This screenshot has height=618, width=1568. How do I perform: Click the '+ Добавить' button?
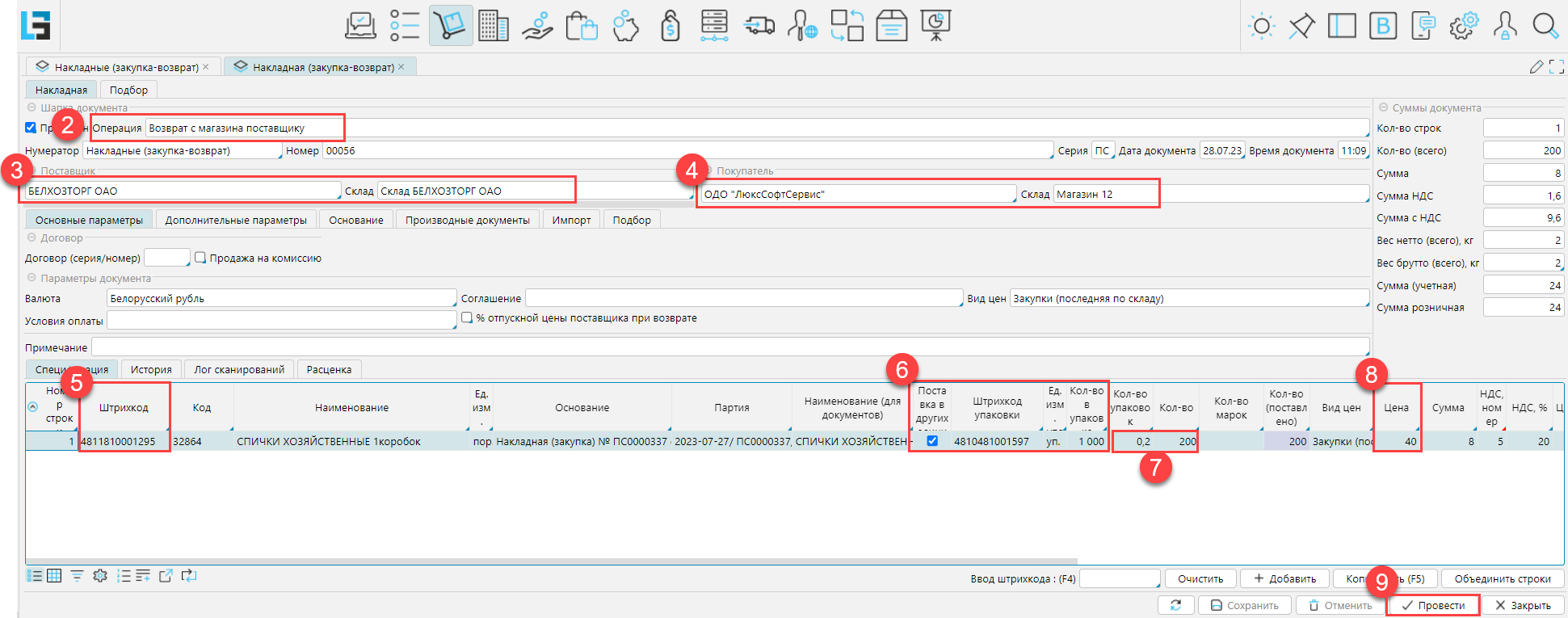tap(1284, 578)
